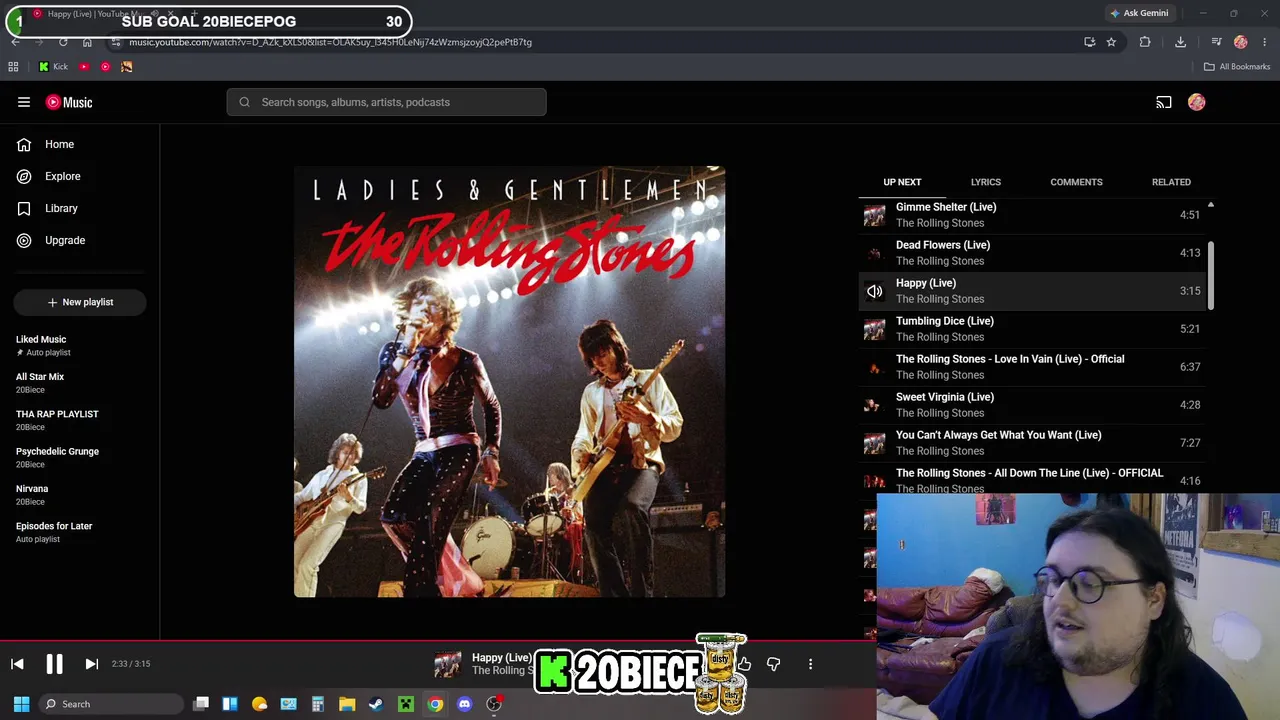Viewport: 1280px width, 720px height.
Task: Play Sweet Virginia (Live) from queue
Action: click(1033, 405)
